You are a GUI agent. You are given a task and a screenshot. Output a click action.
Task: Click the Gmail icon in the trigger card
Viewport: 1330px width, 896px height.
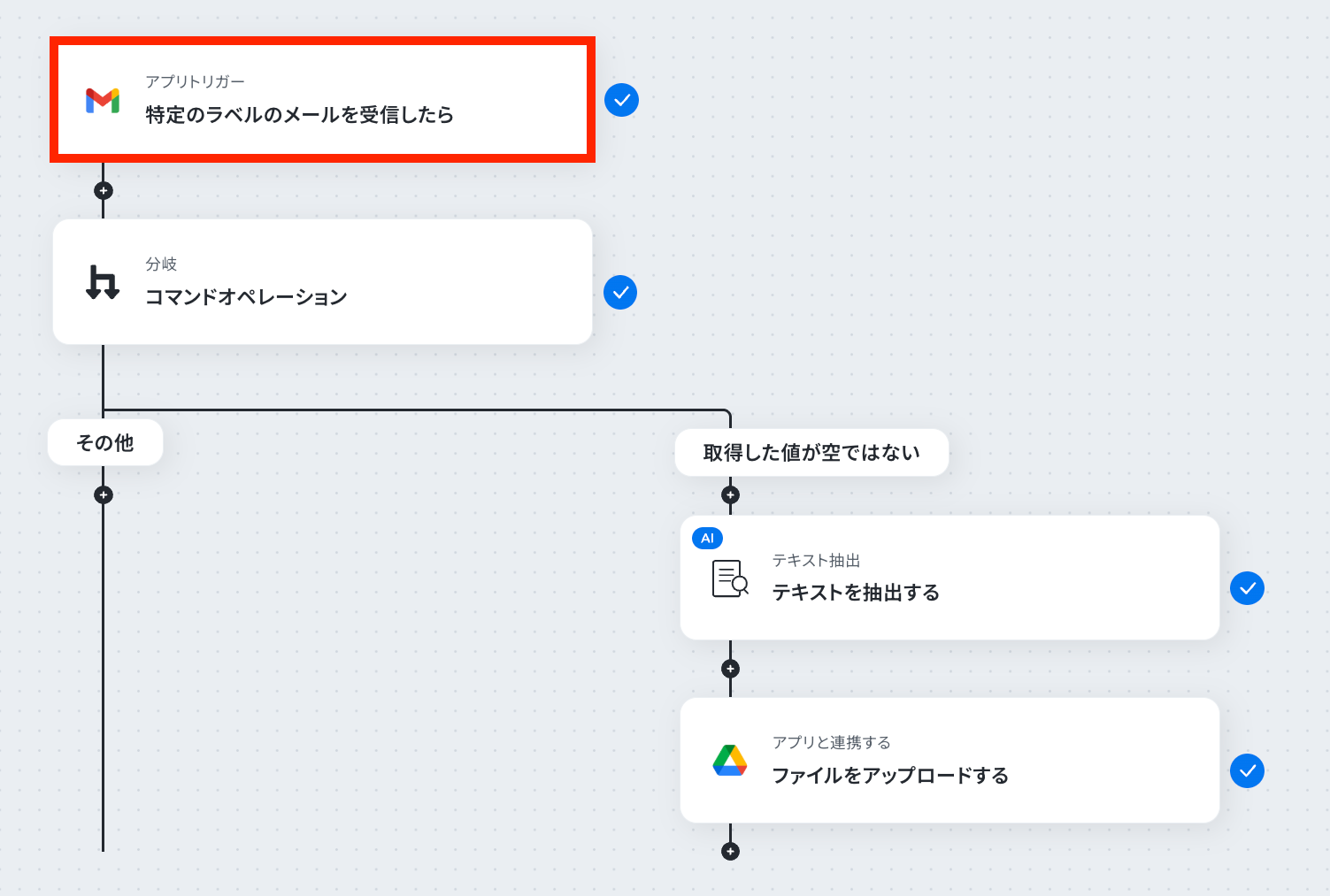coord(103,100)
